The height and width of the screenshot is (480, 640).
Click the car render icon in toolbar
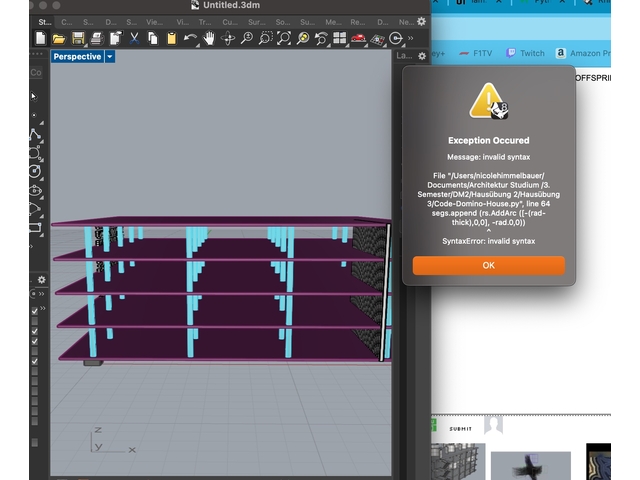[359, 39]
